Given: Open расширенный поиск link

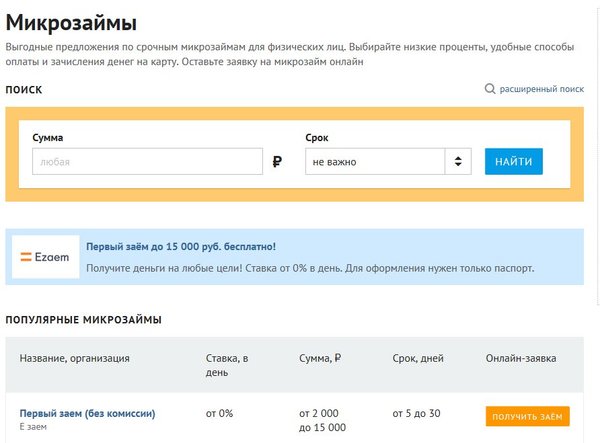Looking at the screenshot, I should click(541, 89).
